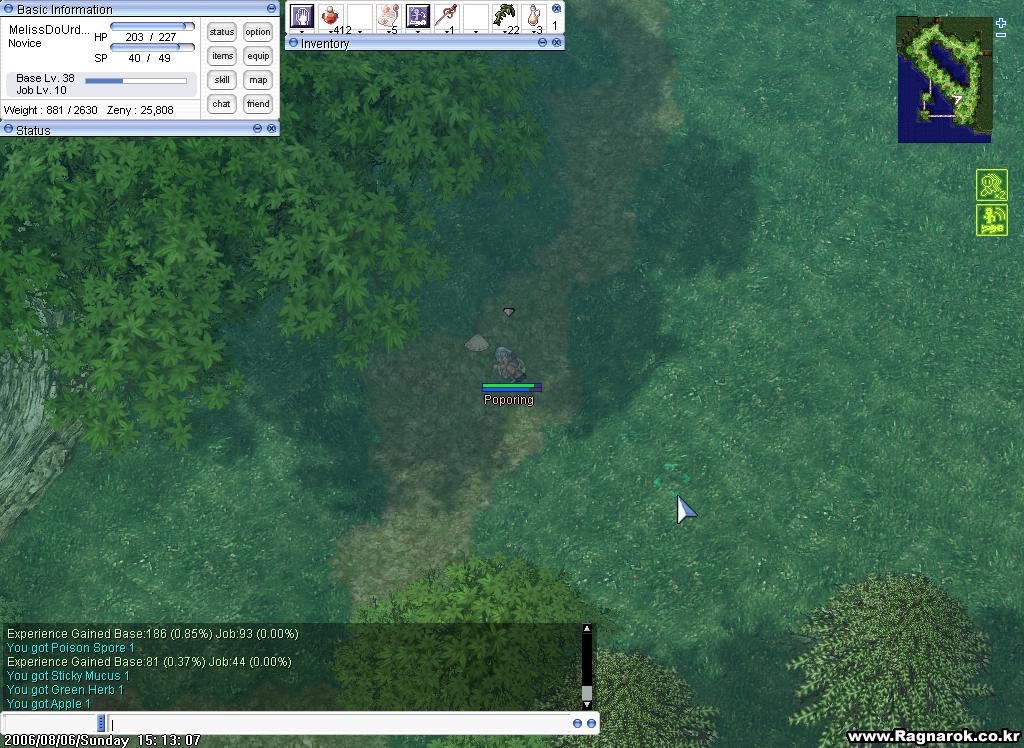Open the items button
The width and height of the screenshot is (1024, 748).
(222, 56)
